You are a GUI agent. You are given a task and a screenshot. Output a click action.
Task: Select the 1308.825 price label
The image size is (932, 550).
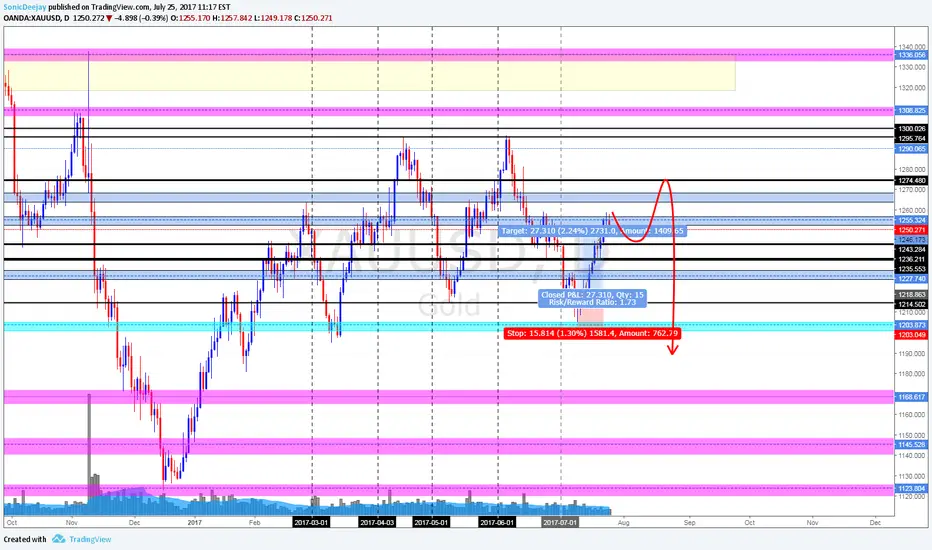[911, 111]
